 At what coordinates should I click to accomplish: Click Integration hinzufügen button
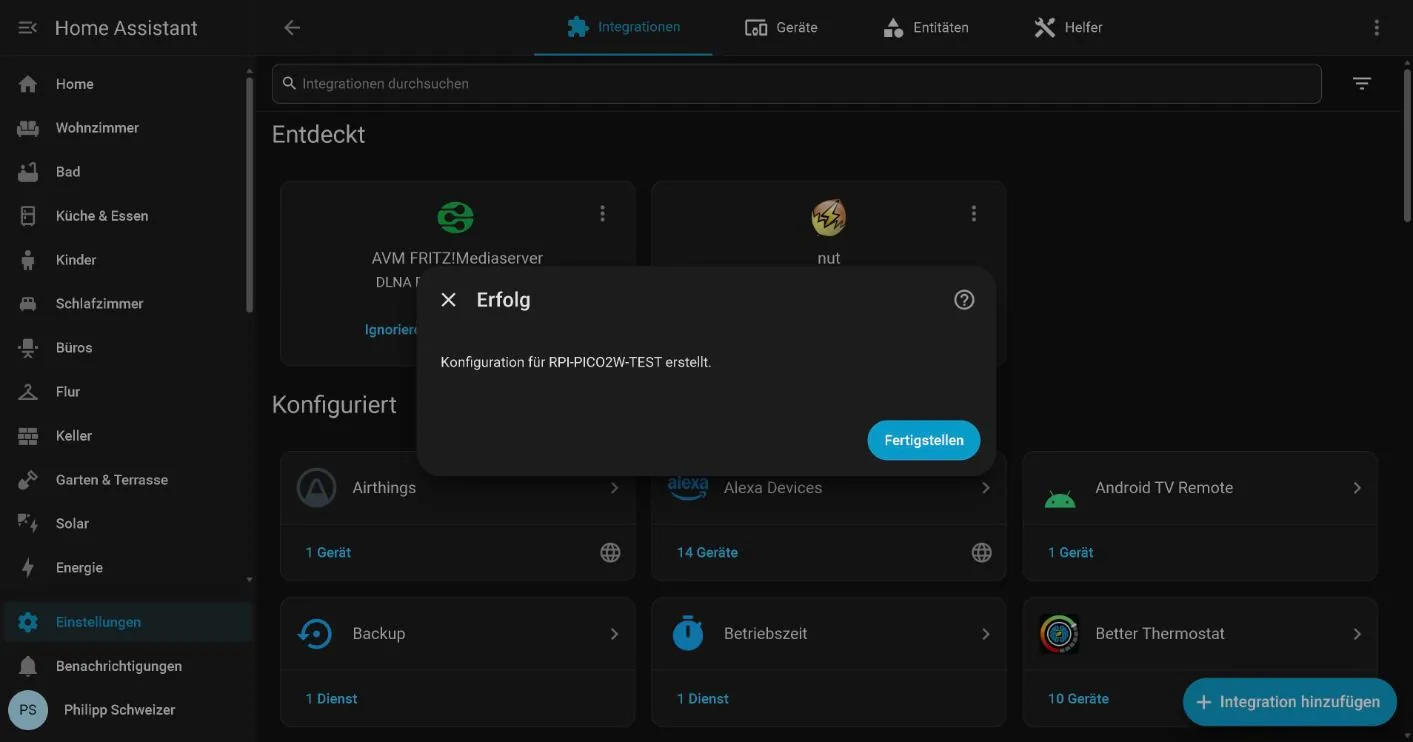pyautogui.click(x=1289, y=702)
